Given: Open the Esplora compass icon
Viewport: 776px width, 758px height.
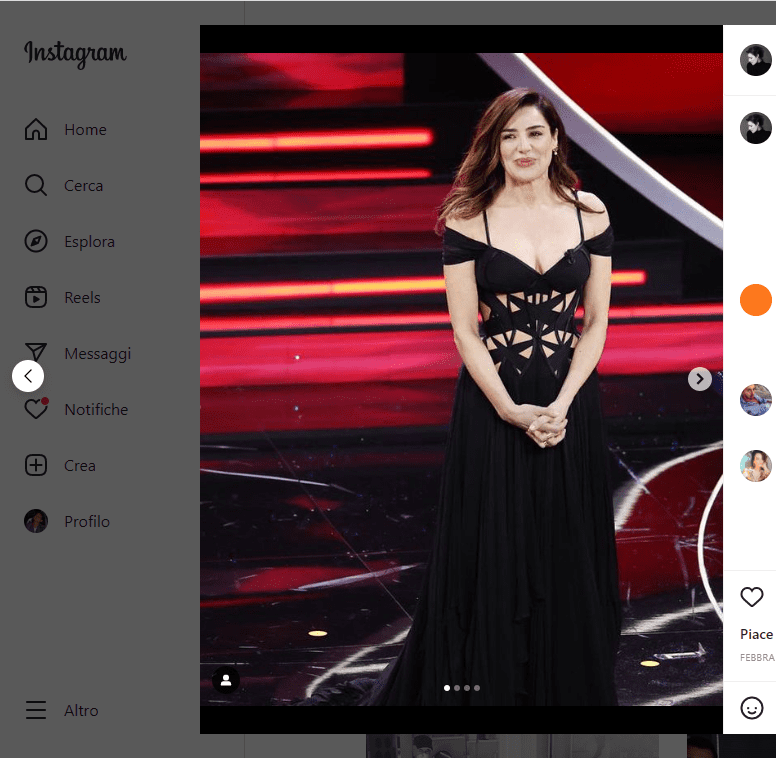Looking at the screenshot, I should (36, 241).
